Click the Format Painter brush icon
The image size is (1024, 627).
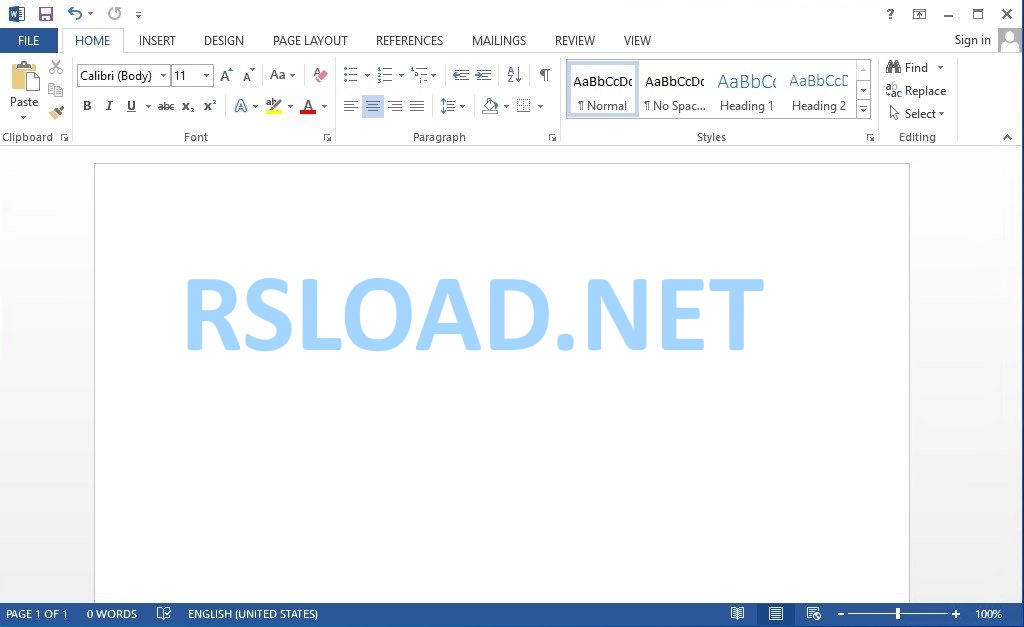click(56, 113)
